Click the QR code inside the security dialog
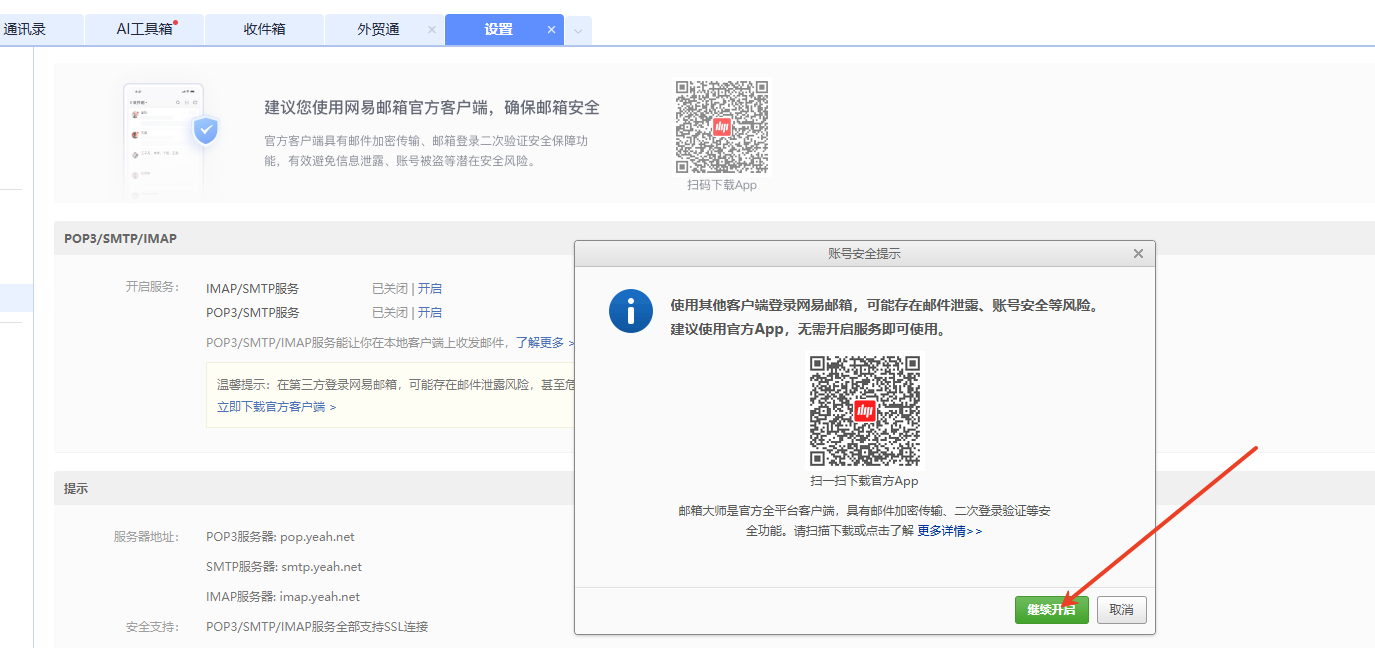1375x648 pixels. click(864, 410)
